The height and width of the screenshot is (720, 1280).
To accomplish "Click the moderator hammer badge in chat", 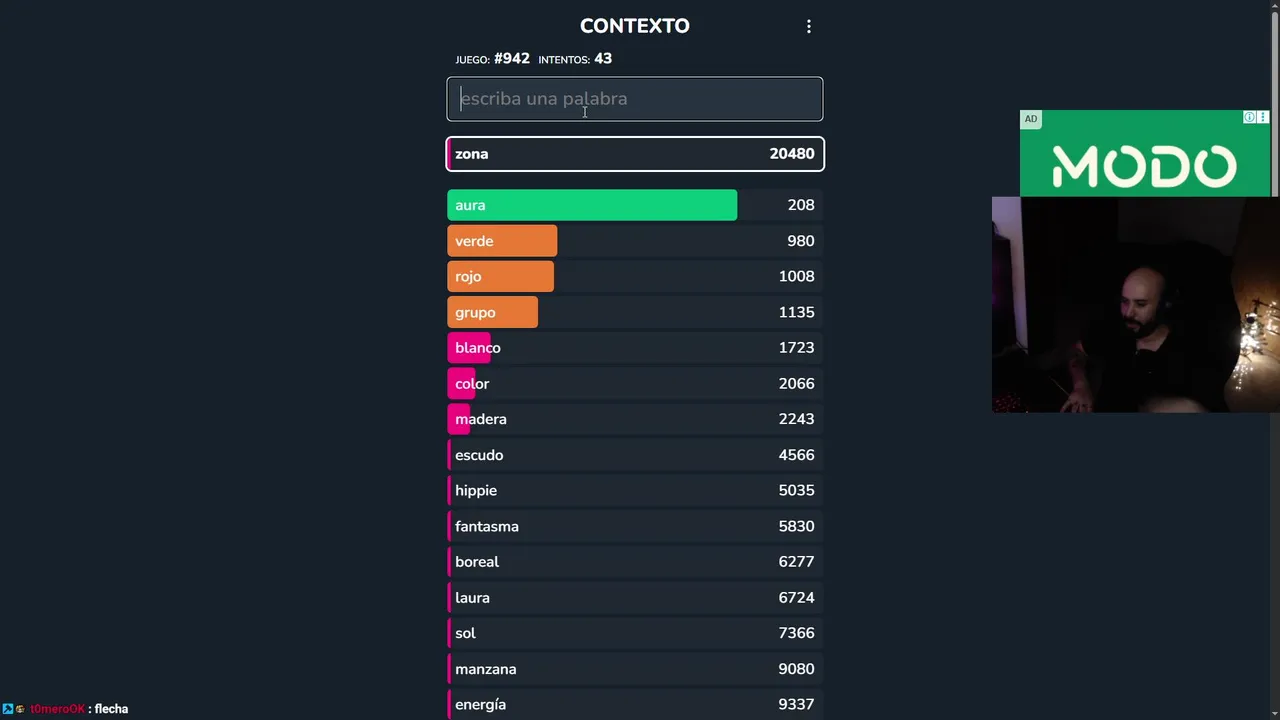I will (x=8, y=709).
